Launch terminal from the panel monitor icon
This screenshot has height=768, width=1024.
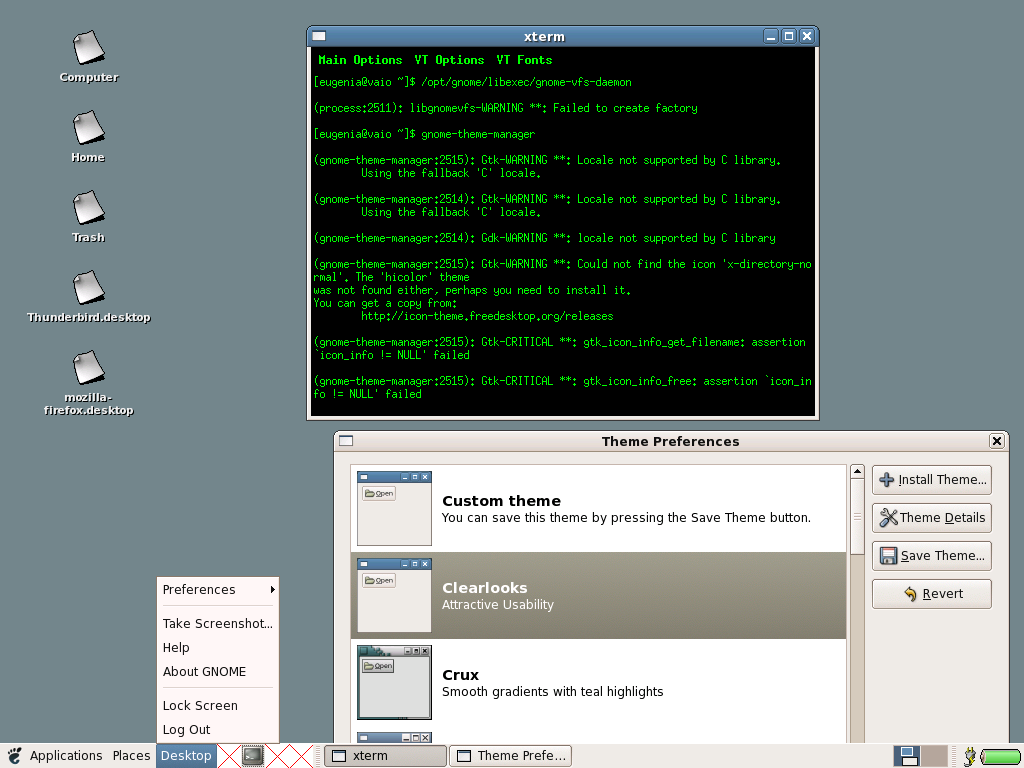coord(253,756)
